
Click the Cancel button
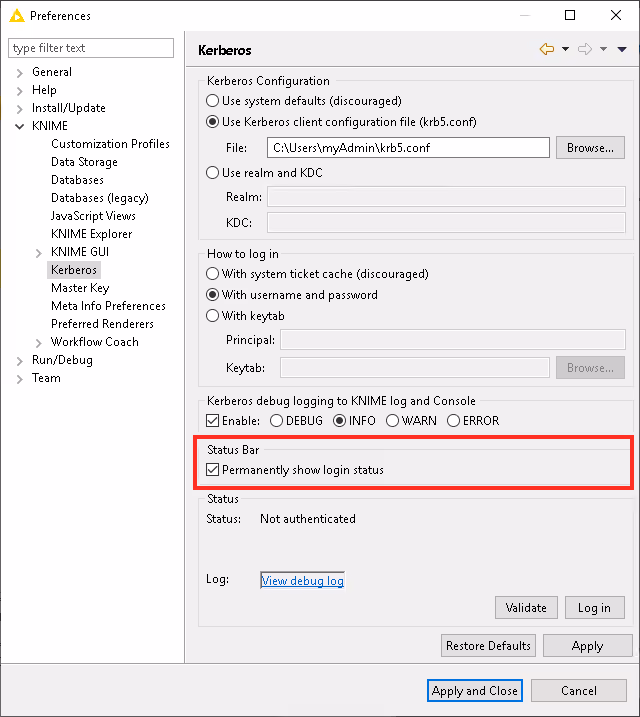(579, 690)
